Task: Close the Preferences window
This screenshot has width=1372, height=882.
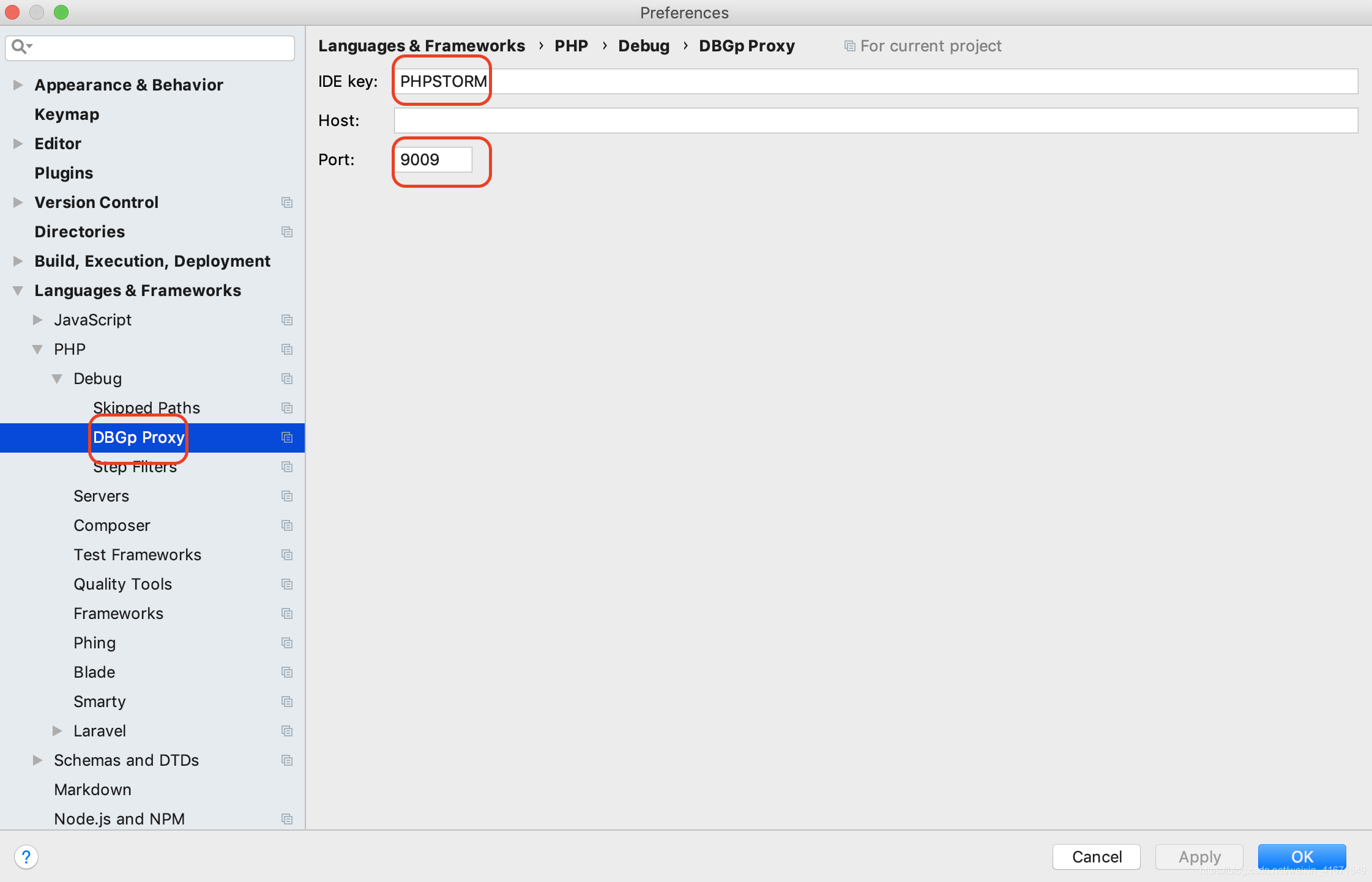Action: coord(12,12)
